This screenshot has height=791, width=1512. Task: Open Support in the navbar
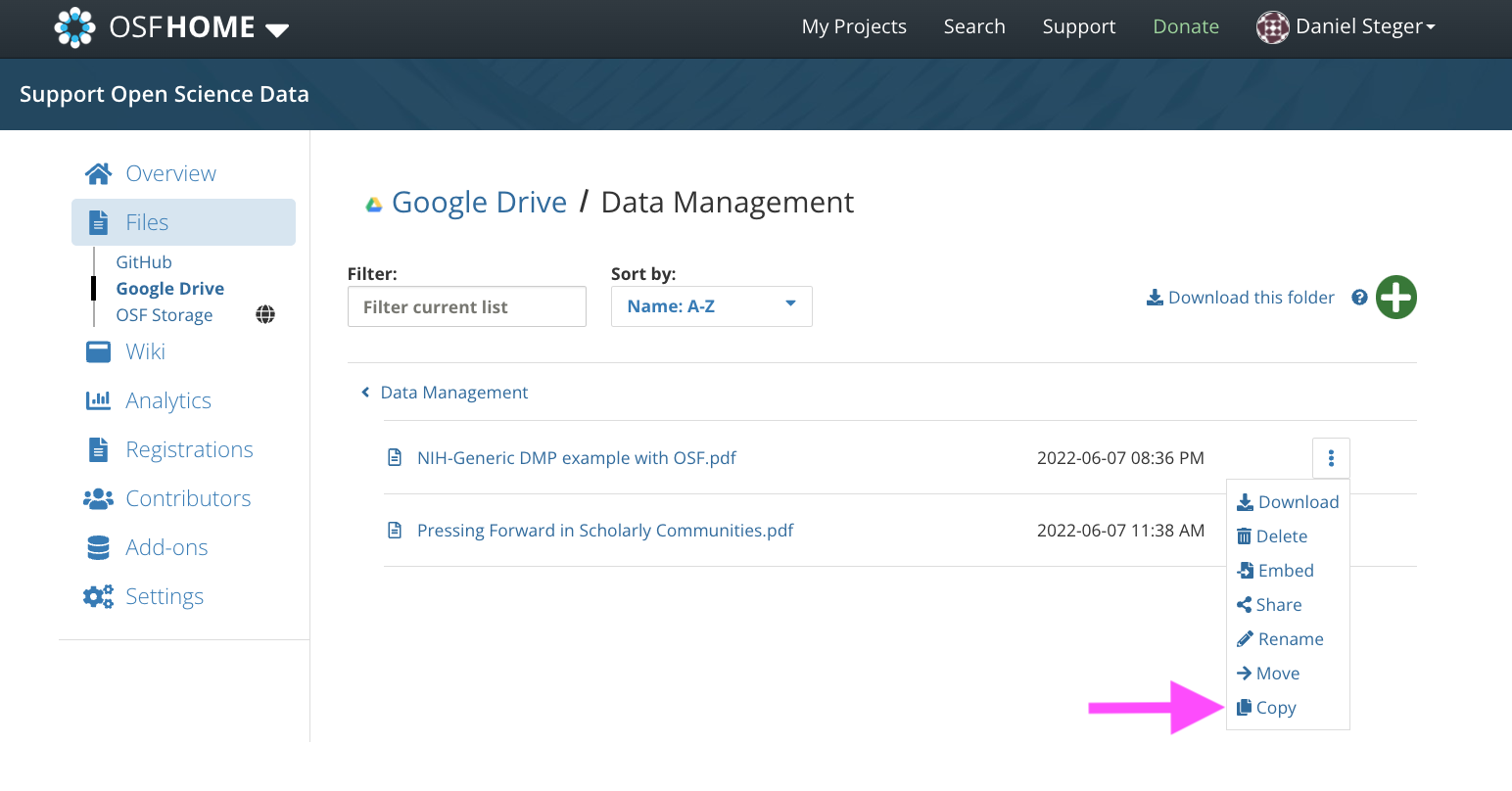tap(1079, 26)
